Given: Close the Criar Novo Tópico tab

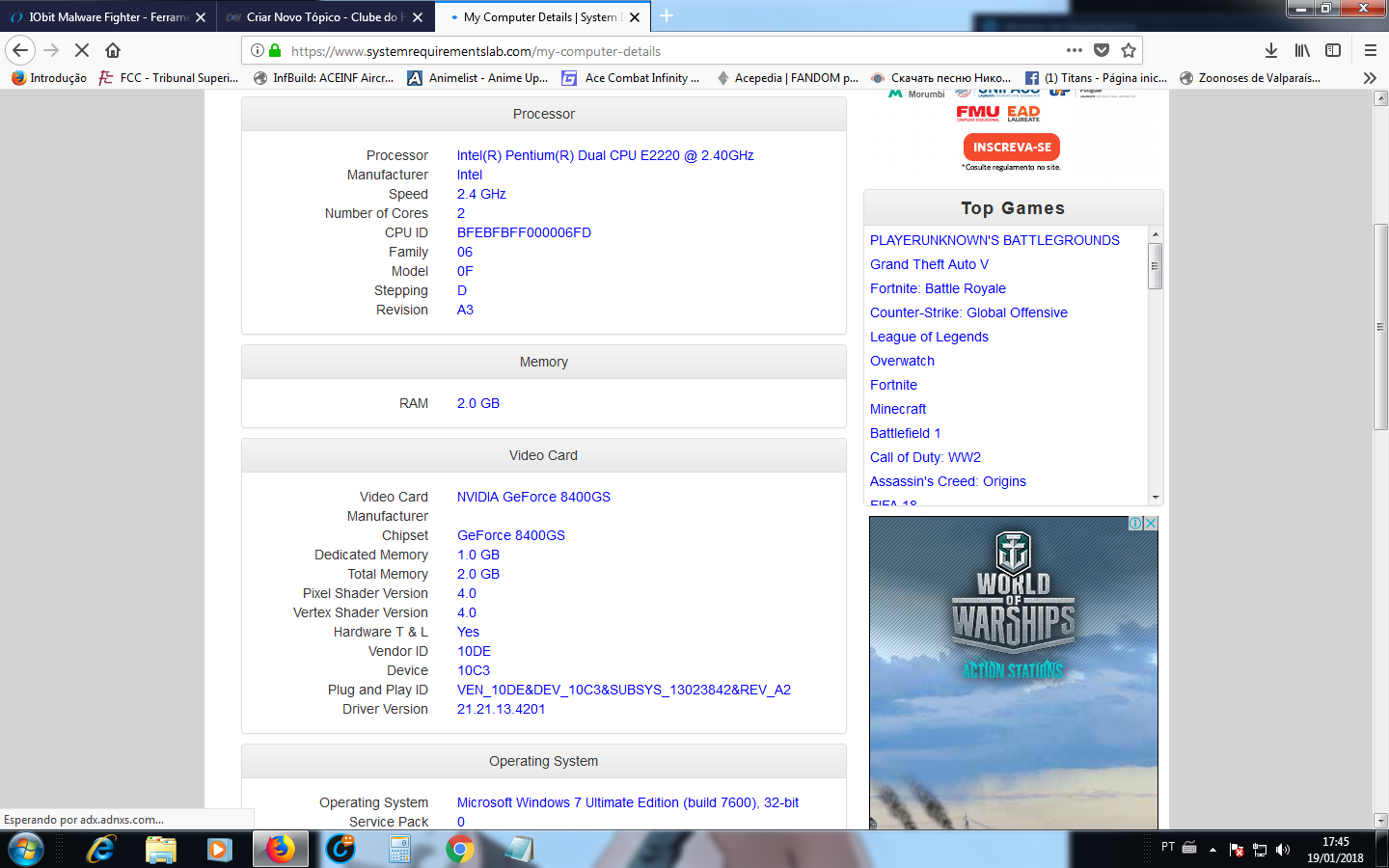Looking at the screenshot, I should [x=418, y=17].
